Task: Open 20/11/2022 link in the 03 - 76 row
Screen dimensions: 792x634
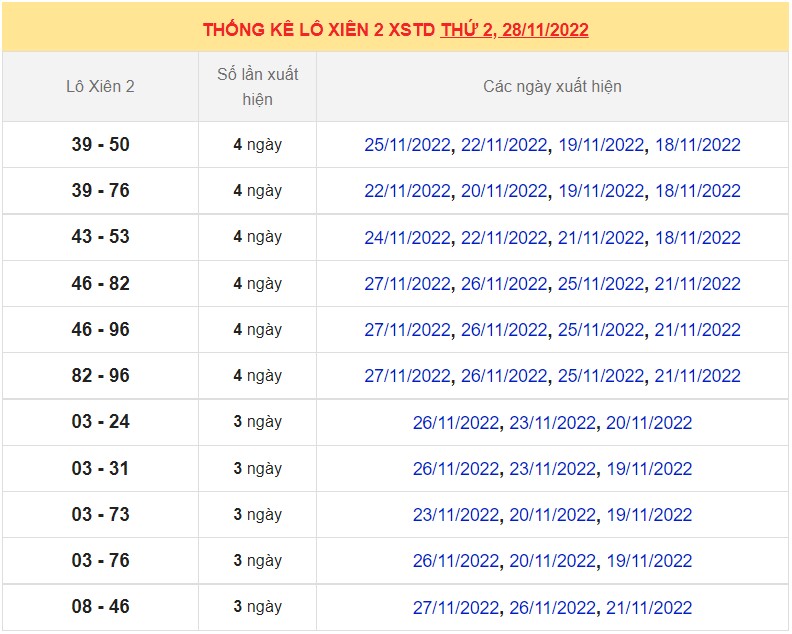Action: point(553,561)
